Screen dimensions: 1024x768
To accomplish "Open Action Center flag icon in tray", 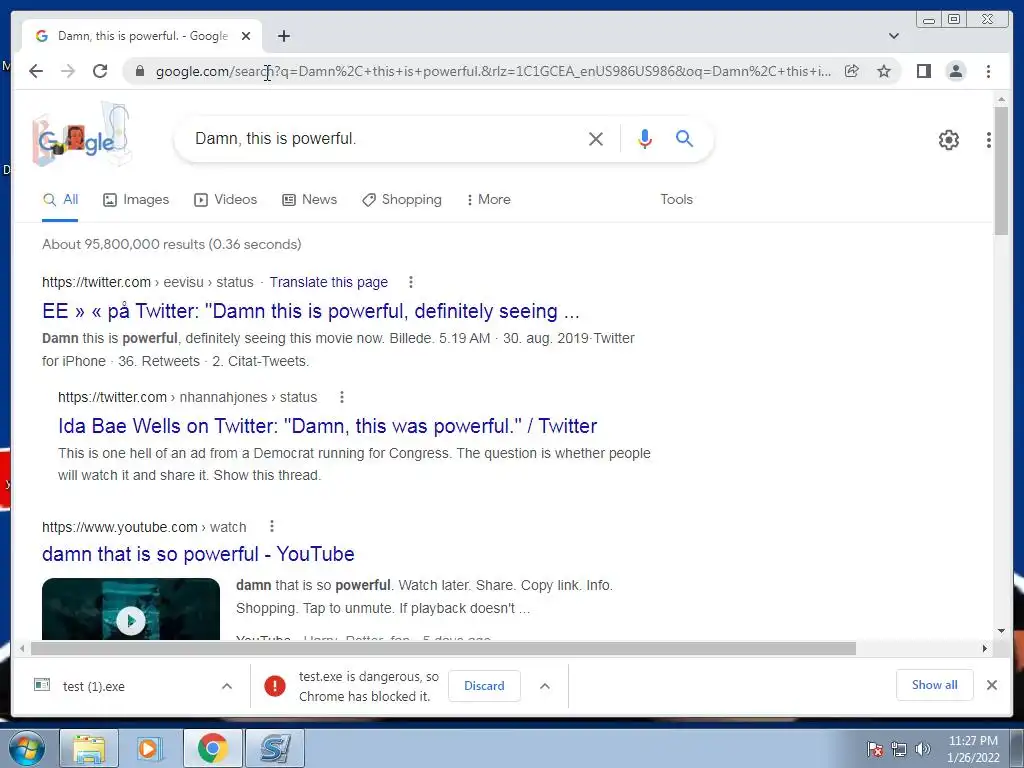I will point(874,749).
